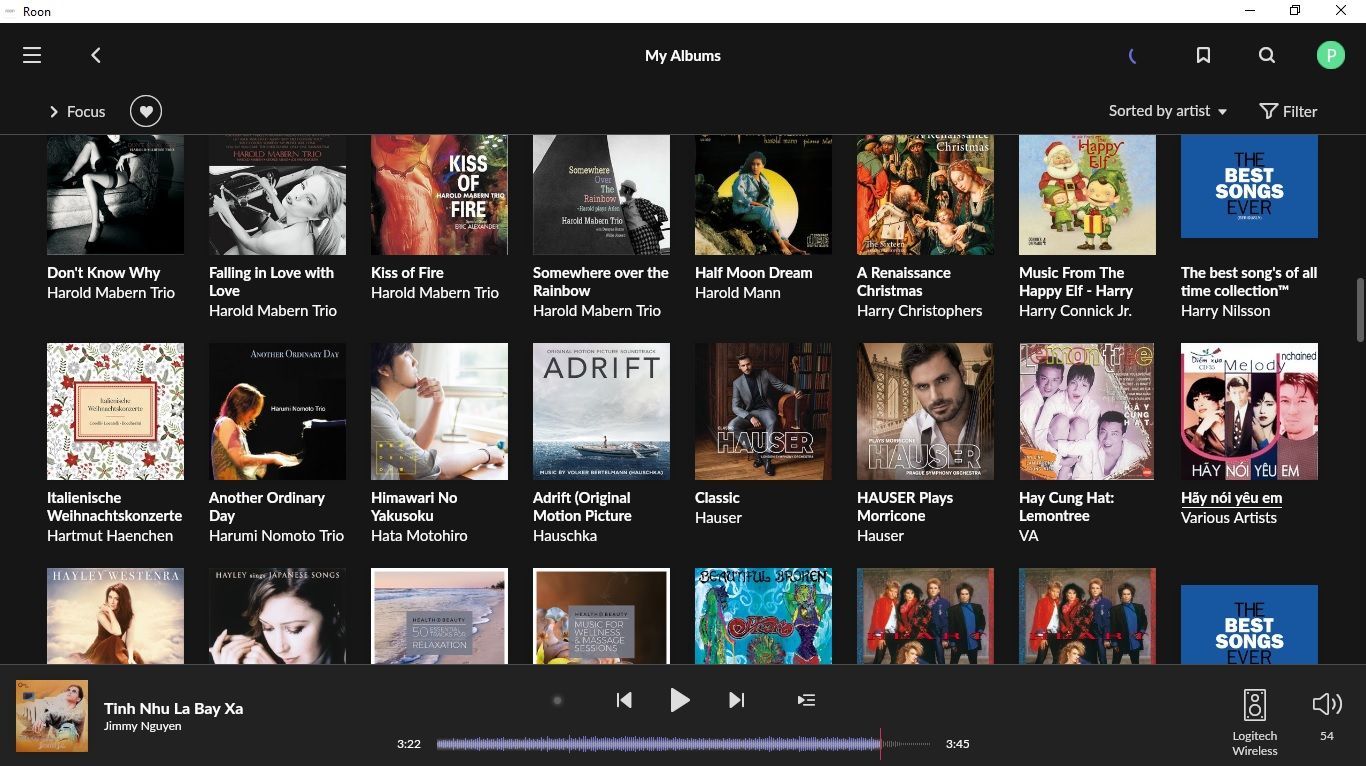Open Somewhere over the Rainbow cover
This screenshot has width=1366, height=766.
point(601,195)
